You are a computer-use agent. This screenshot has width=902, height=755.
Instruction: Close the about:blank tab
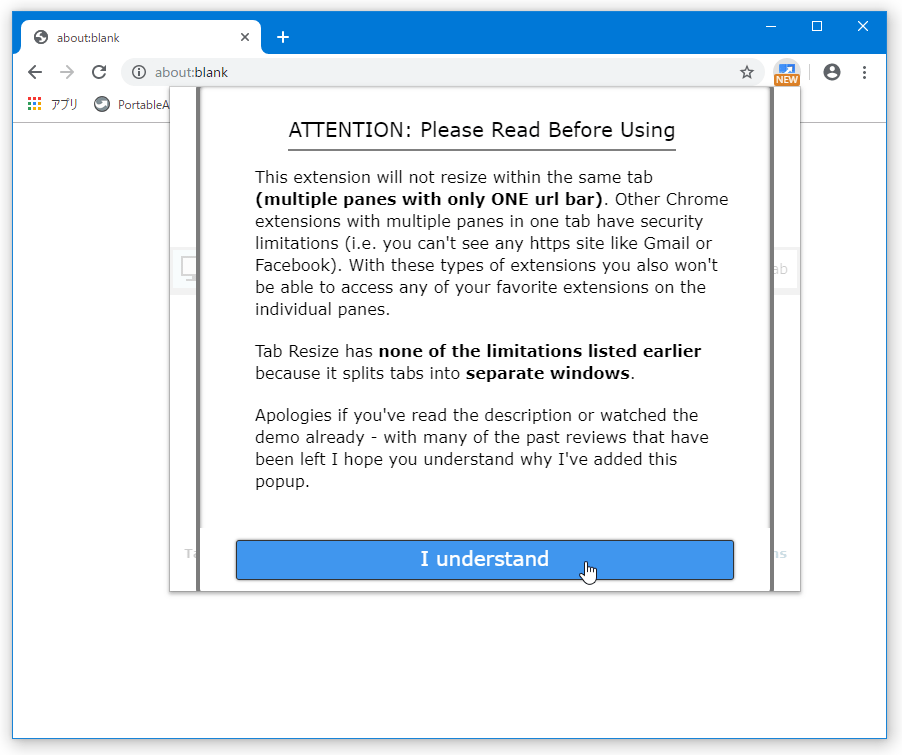coord(244,37)
